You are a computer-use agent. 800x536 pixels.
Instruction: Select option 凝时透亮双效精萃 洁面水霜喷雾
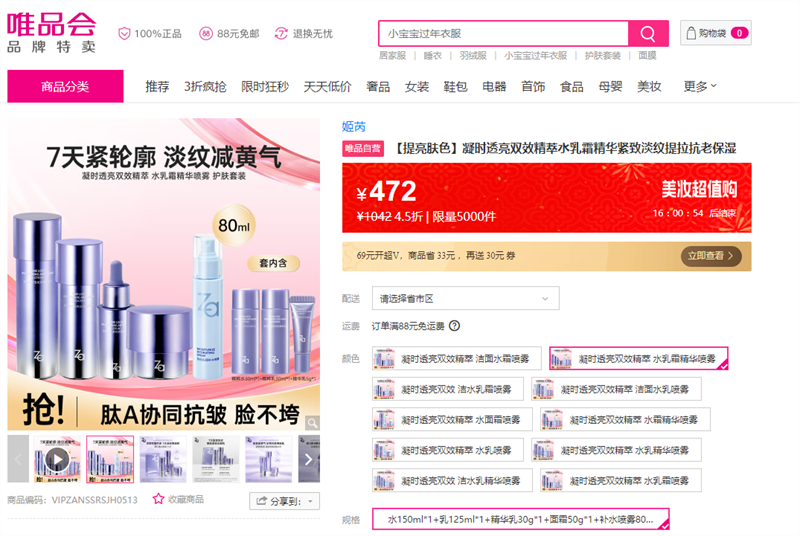click(x=457, y=358)
